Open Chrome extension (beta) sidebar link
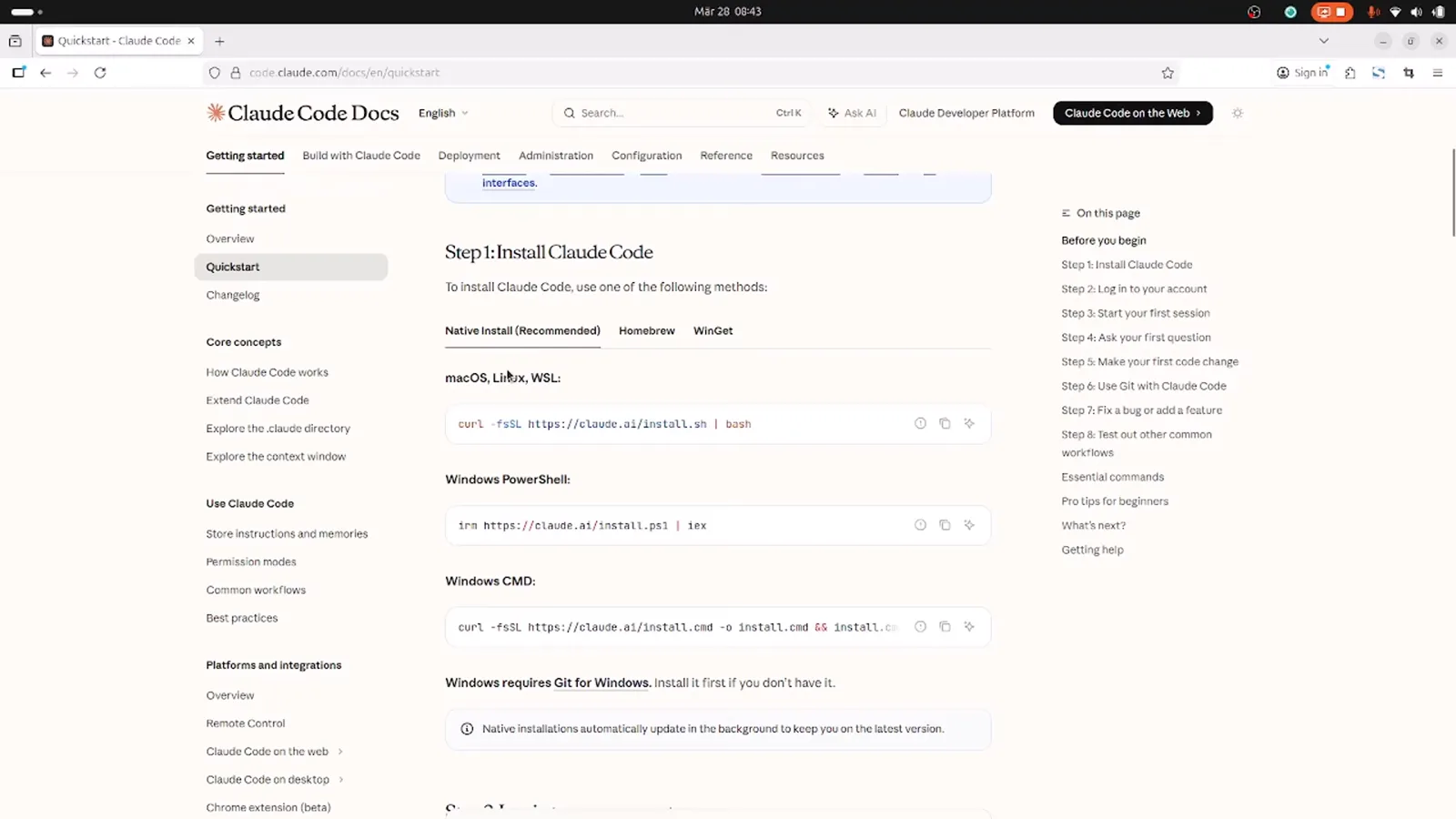The width and height of the screenshot is (1456, 819). (x=268, y=807)
